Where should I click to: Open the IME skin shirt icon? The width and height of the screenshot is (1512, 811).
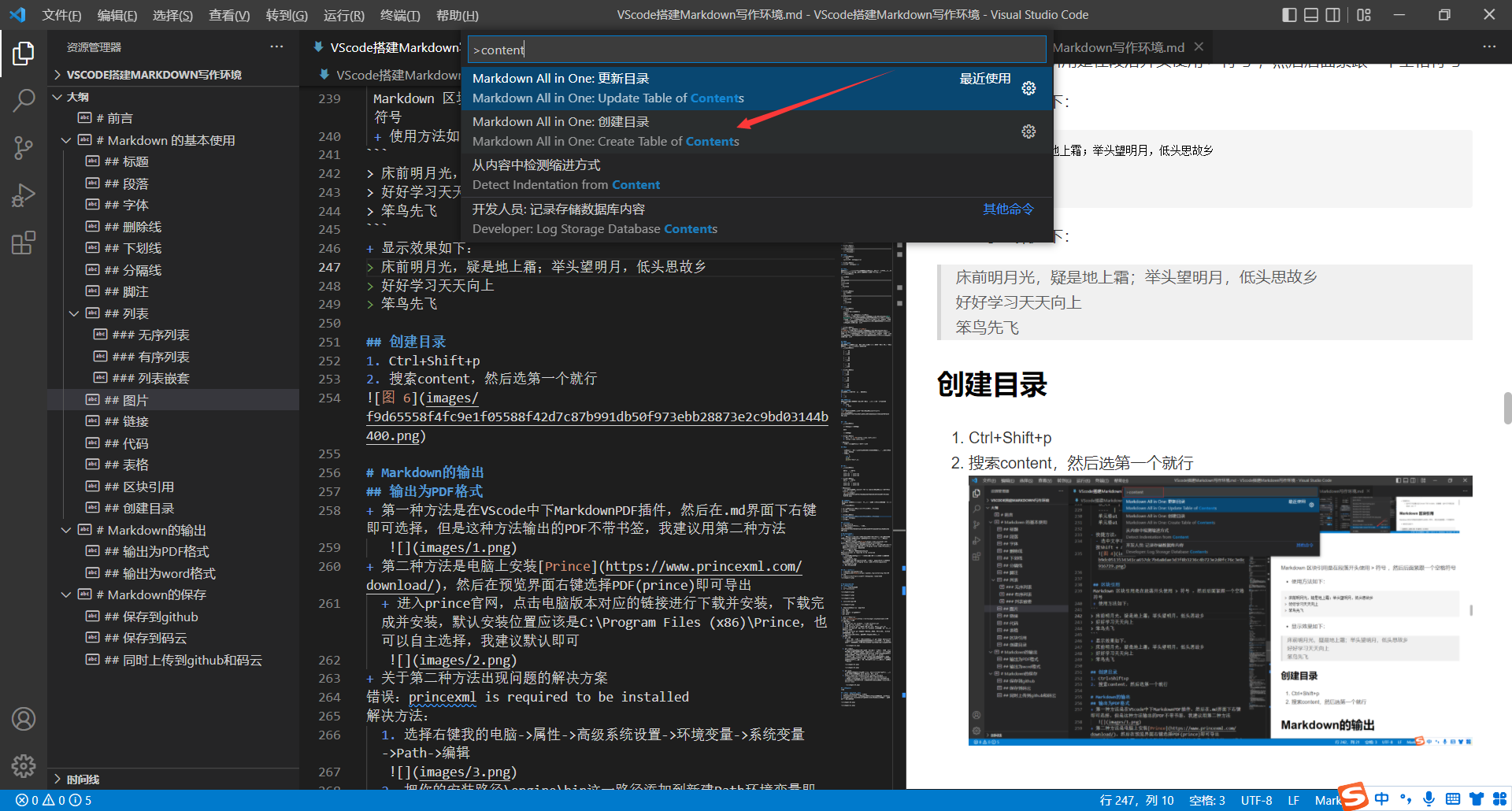click(1477, 799)
